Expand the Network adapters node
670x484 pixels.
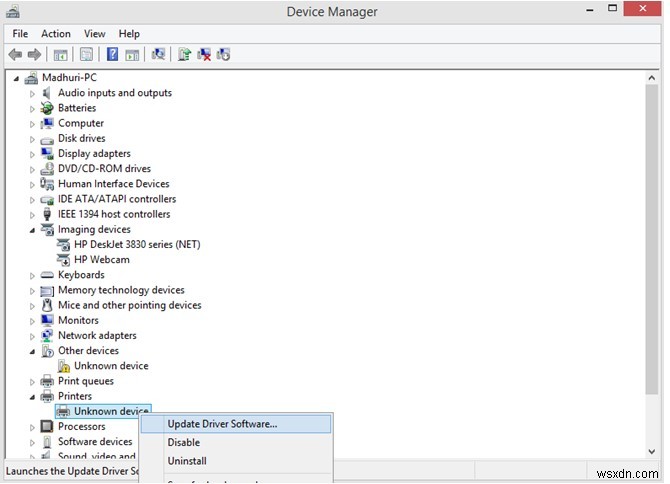(33, 336)
